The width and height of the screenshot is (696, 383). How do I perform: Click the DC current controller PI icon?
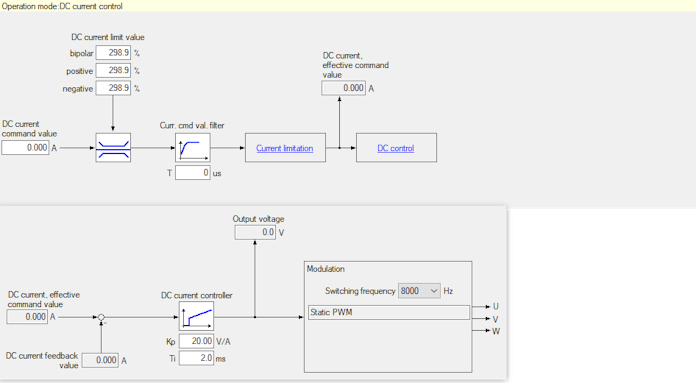196,316
